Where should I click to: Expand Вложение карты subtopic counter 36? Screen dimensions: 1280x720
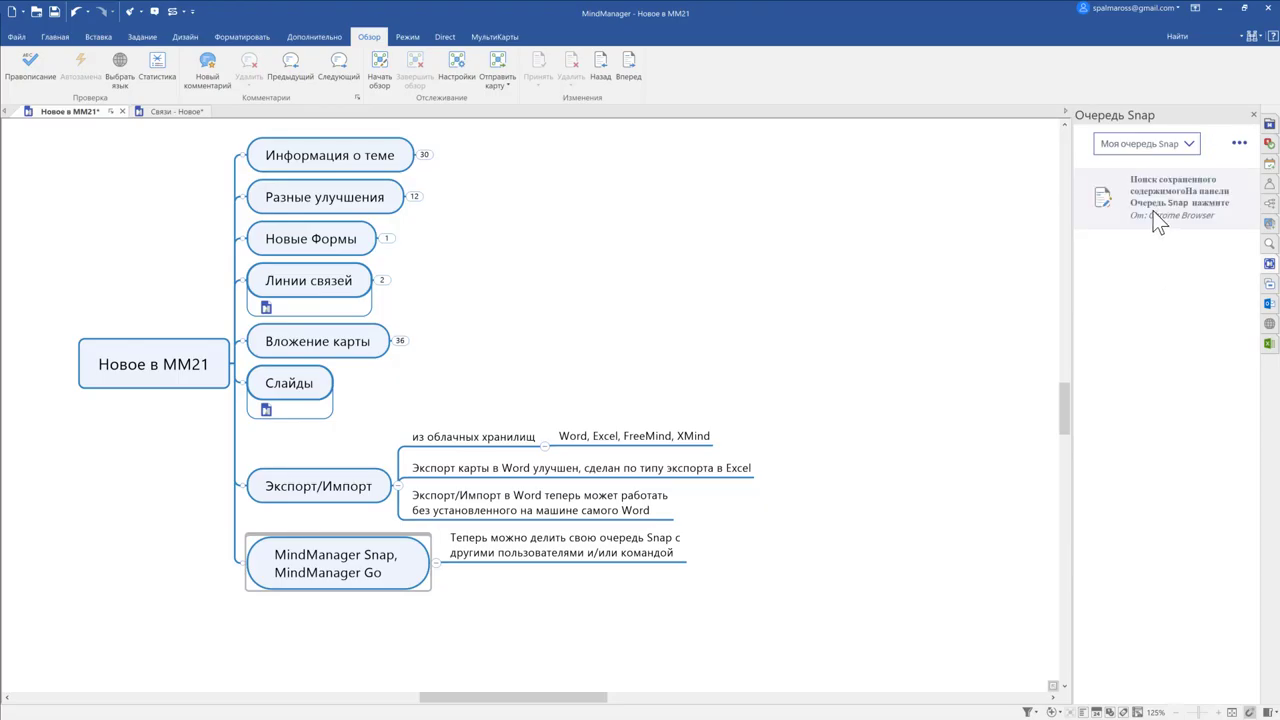400,341
